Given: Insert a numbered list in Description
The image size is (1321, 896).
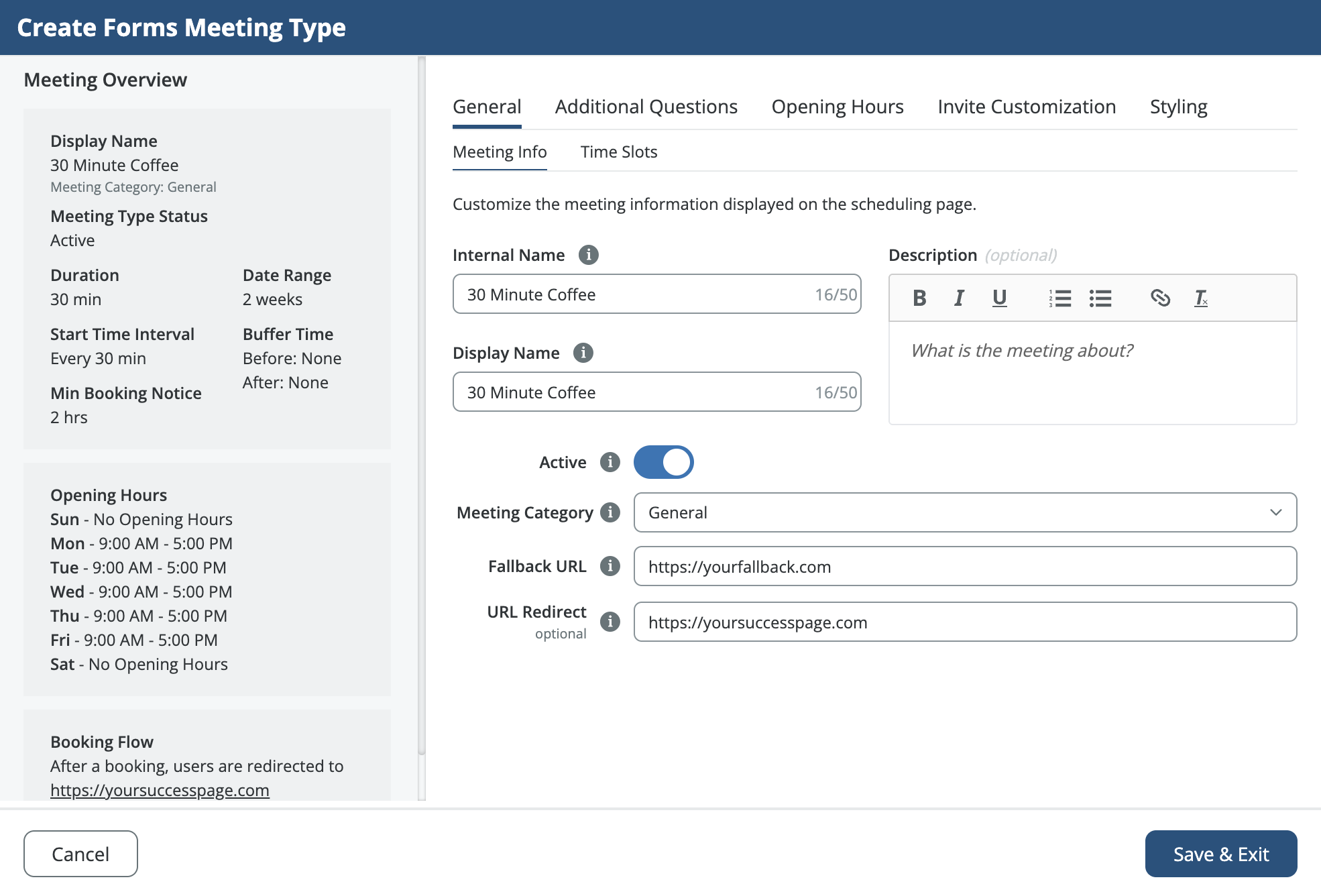Looking at the screenshot, I should coord(1060,298).
